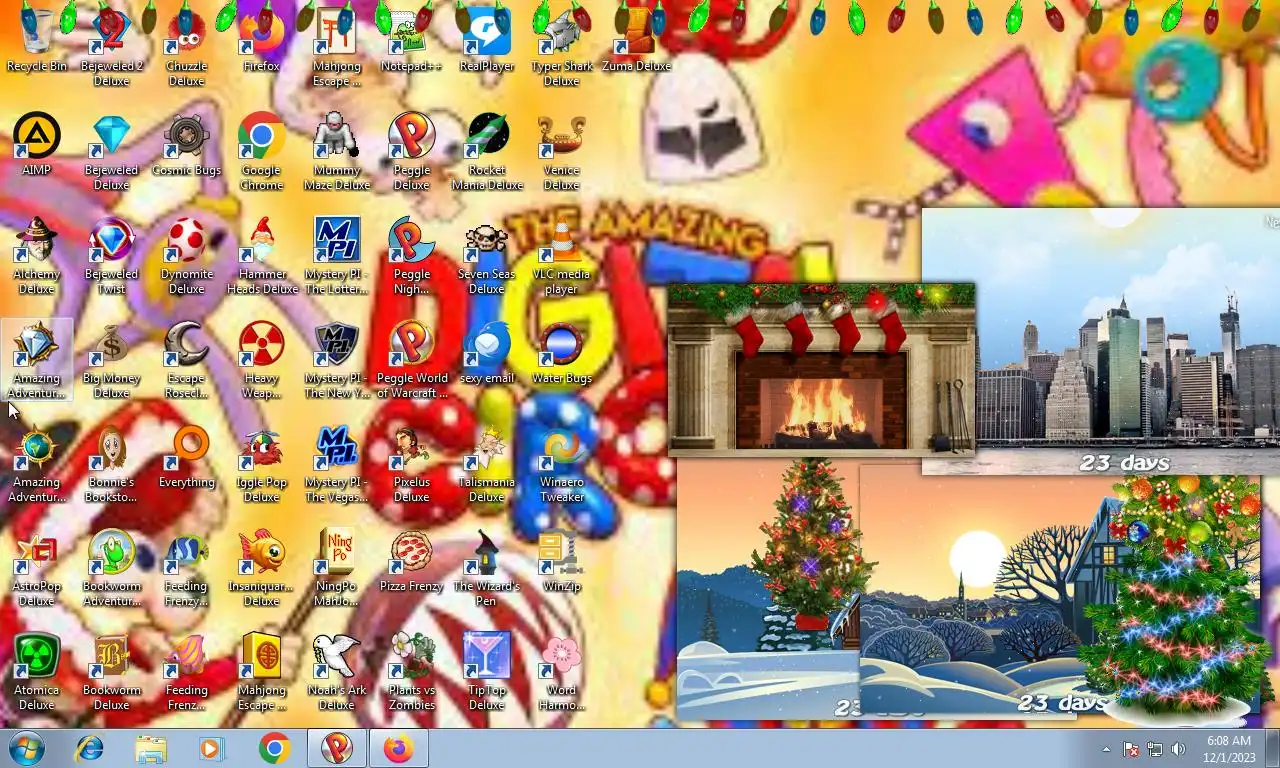Select the Mummy Maze Deluxe icon
Screen dimensions: 1280x768
click(337, 152)
